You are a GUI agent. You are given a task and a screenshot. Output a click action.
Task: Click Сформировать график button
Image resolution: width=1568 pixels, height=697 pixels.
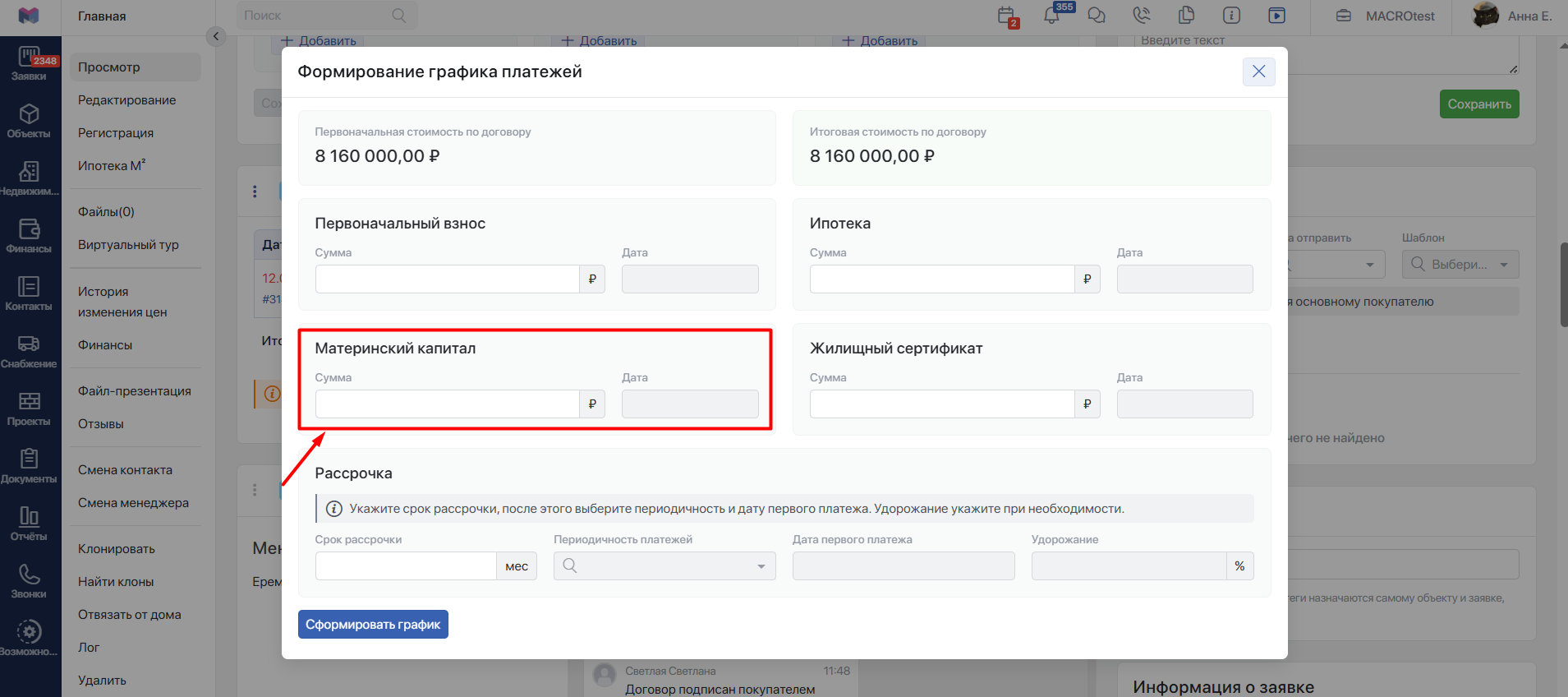point(373,625)
